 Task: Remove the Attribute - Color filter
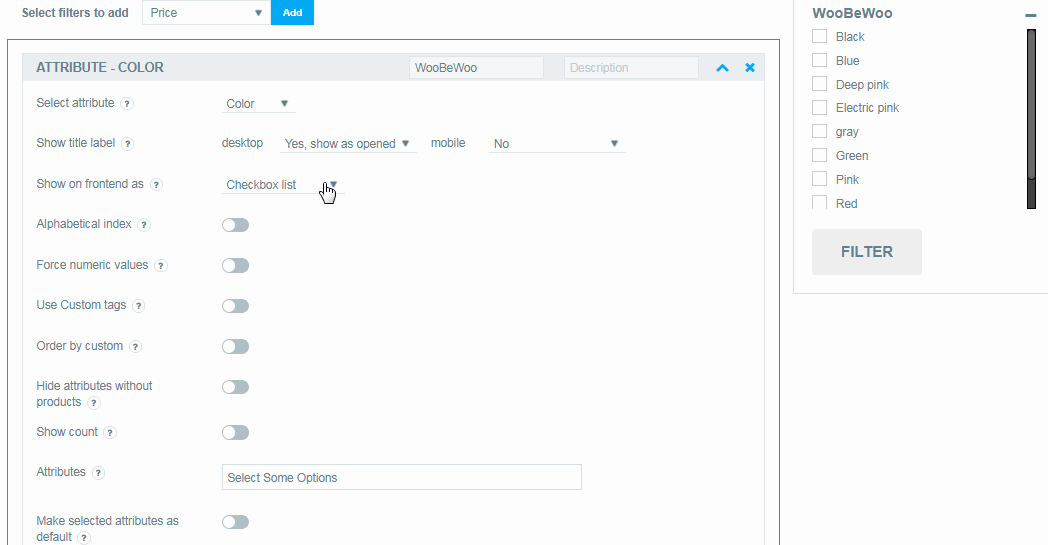750,68
